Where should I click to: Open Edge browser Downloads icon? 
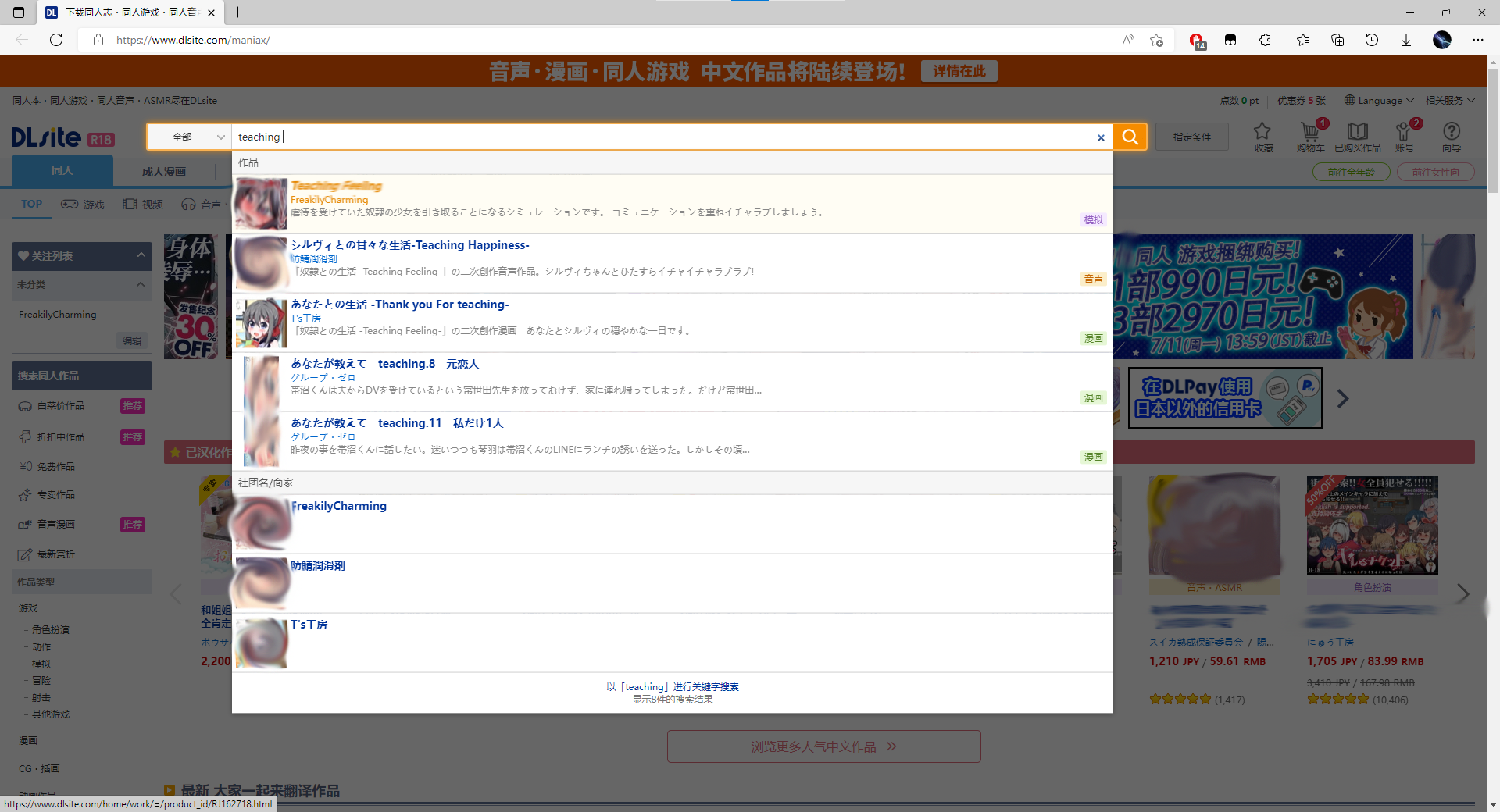(1406, 40)
